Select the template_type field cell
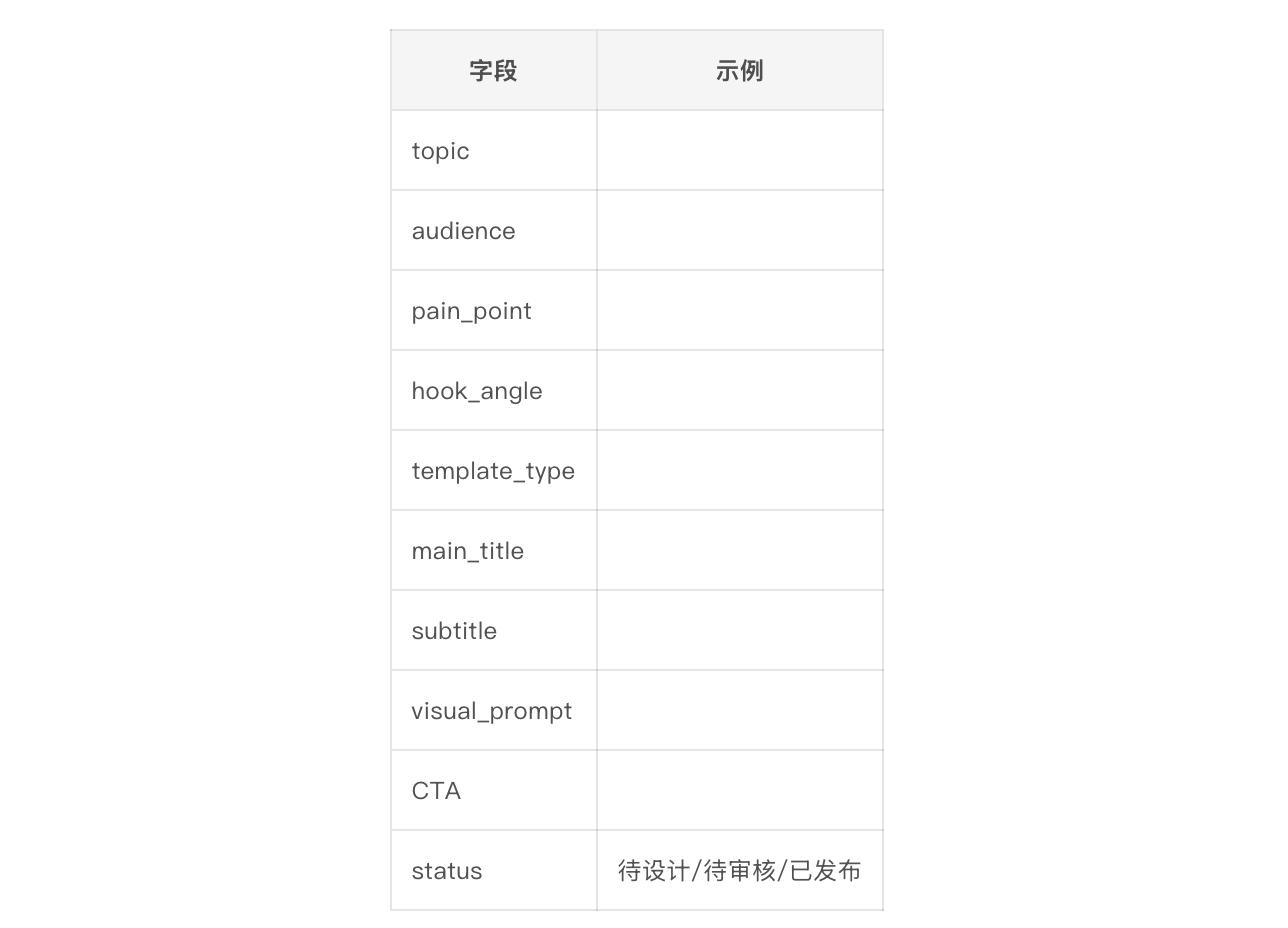 (x=494, y=470)
